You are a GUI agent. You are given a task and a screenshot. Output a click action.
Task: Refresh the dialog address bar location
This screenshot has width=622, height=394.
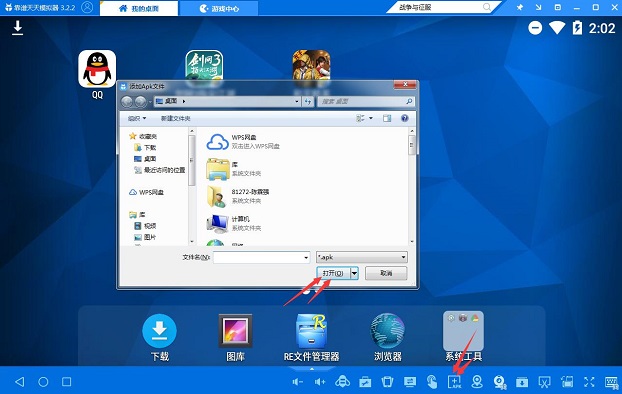click(308, 102)
